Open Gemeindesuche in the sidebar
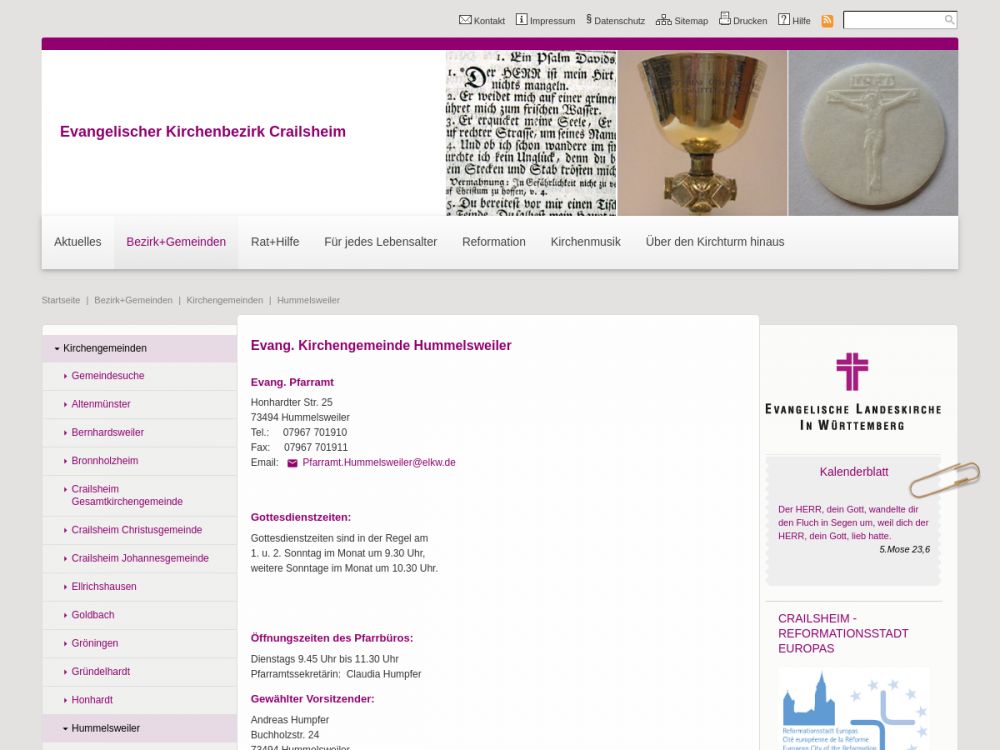 coord(108,376)
